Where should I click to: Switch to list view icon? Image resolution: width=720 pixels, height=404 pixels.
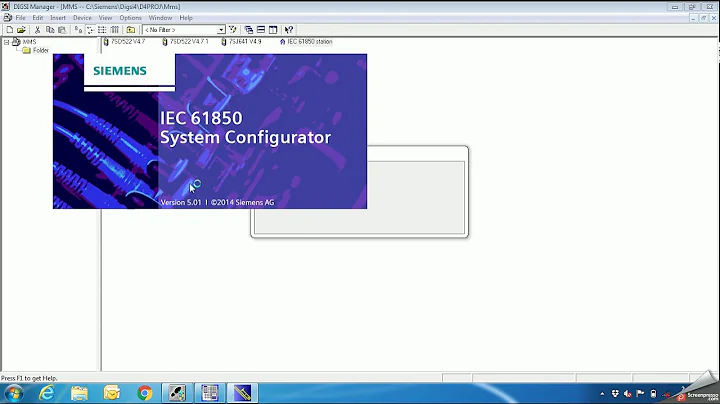click(x=102, y=30)
